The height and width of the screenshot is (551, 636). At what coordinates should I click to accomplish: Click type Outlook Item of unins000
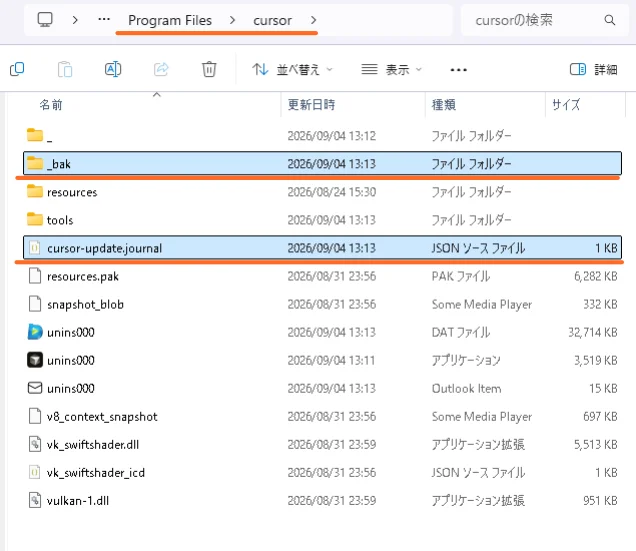pos(466,388)
